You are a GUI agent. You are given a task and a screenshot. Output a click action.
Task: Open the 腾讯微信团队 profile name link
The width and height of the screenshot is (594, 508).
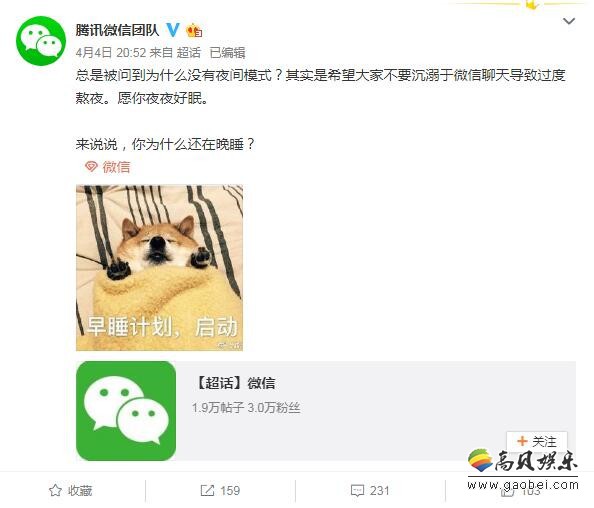pos(117,30)
